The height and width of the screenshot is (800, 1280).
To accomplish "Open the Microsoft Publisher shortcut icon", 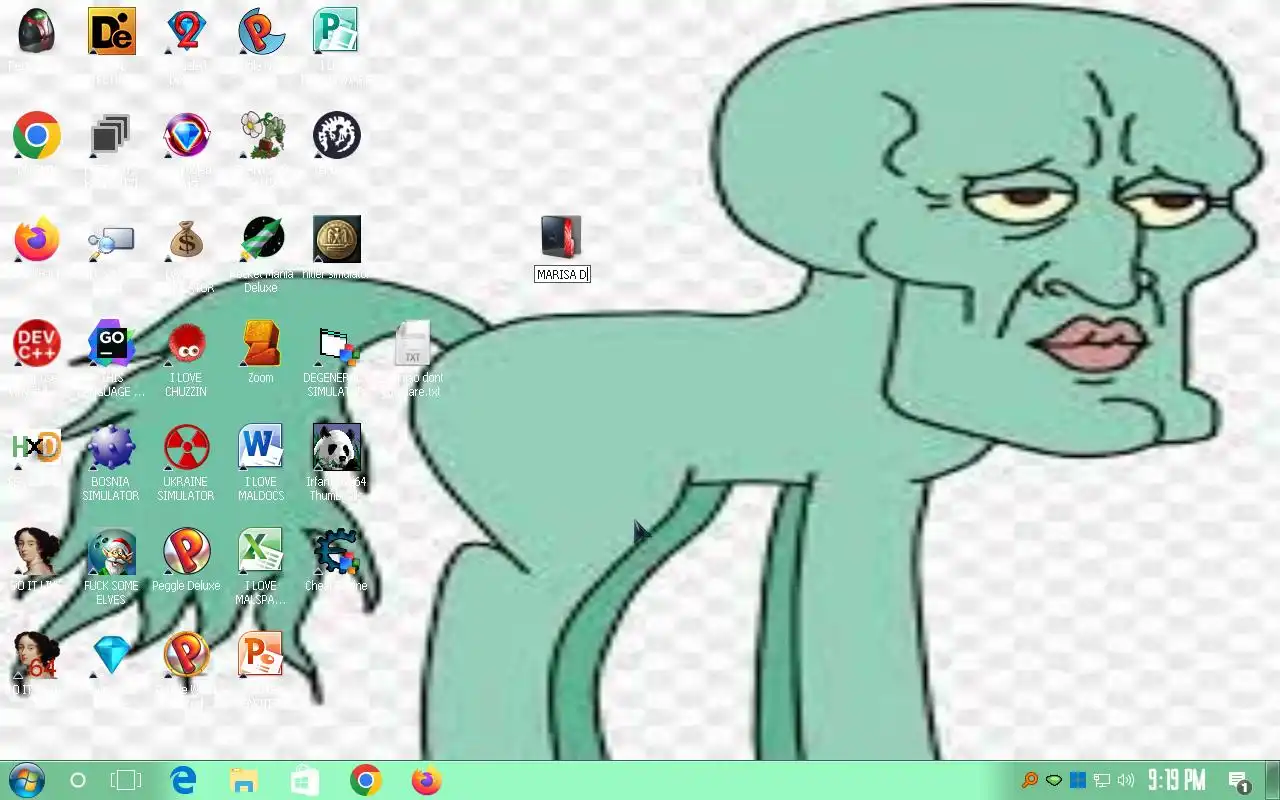I will [x=336, y=31].
